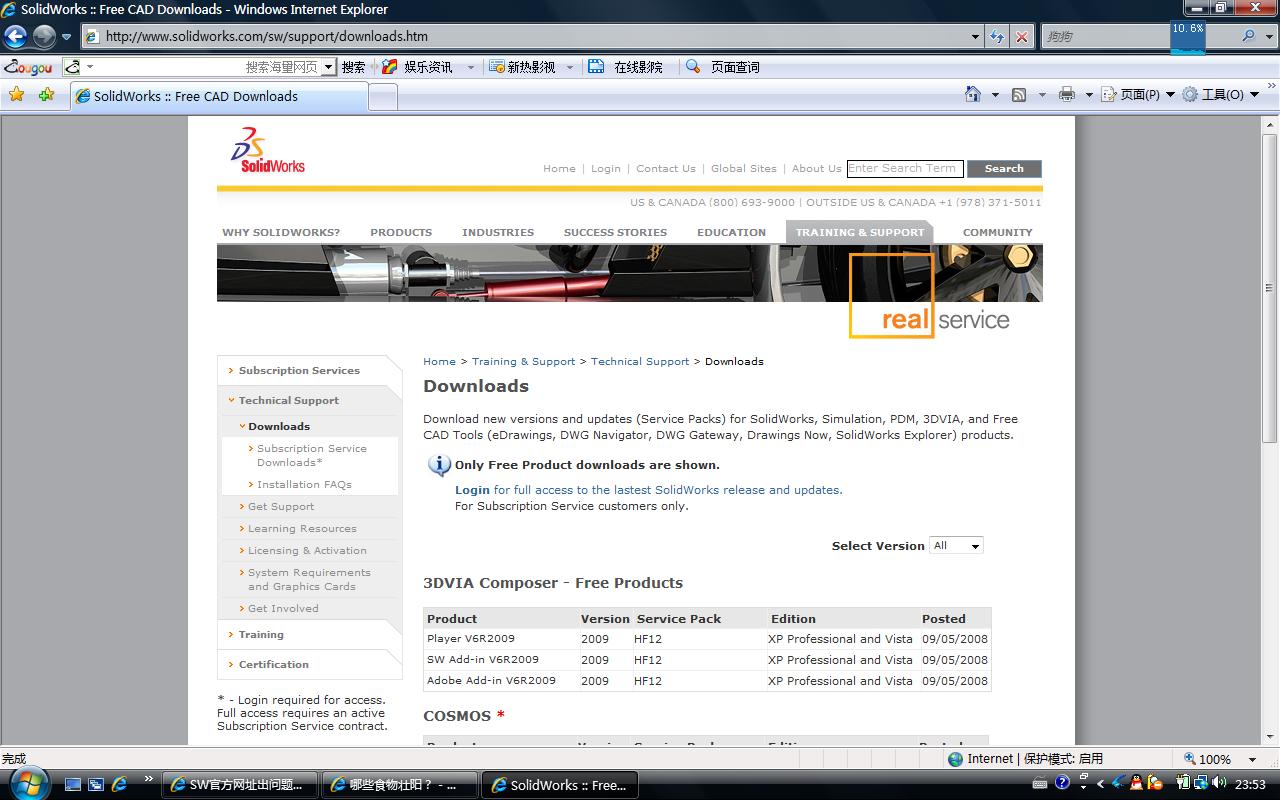Viewport: 1280px width, 800px height.
Task: Click the information icon beside free downloads notice
Action: tap(438, 465)
